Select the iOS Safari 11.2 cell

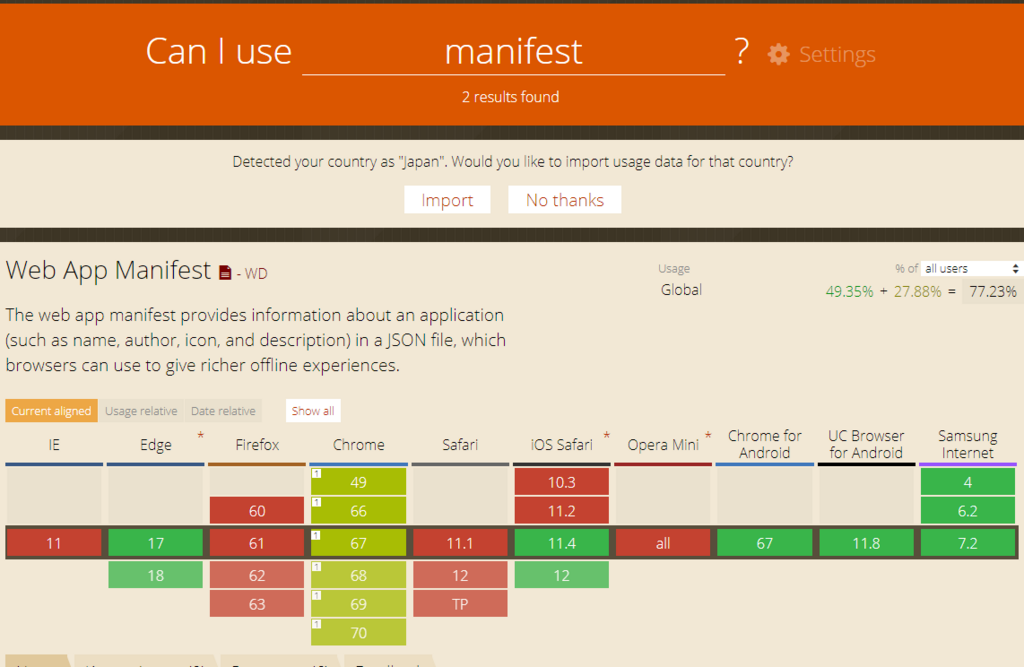tap(562, 511)
